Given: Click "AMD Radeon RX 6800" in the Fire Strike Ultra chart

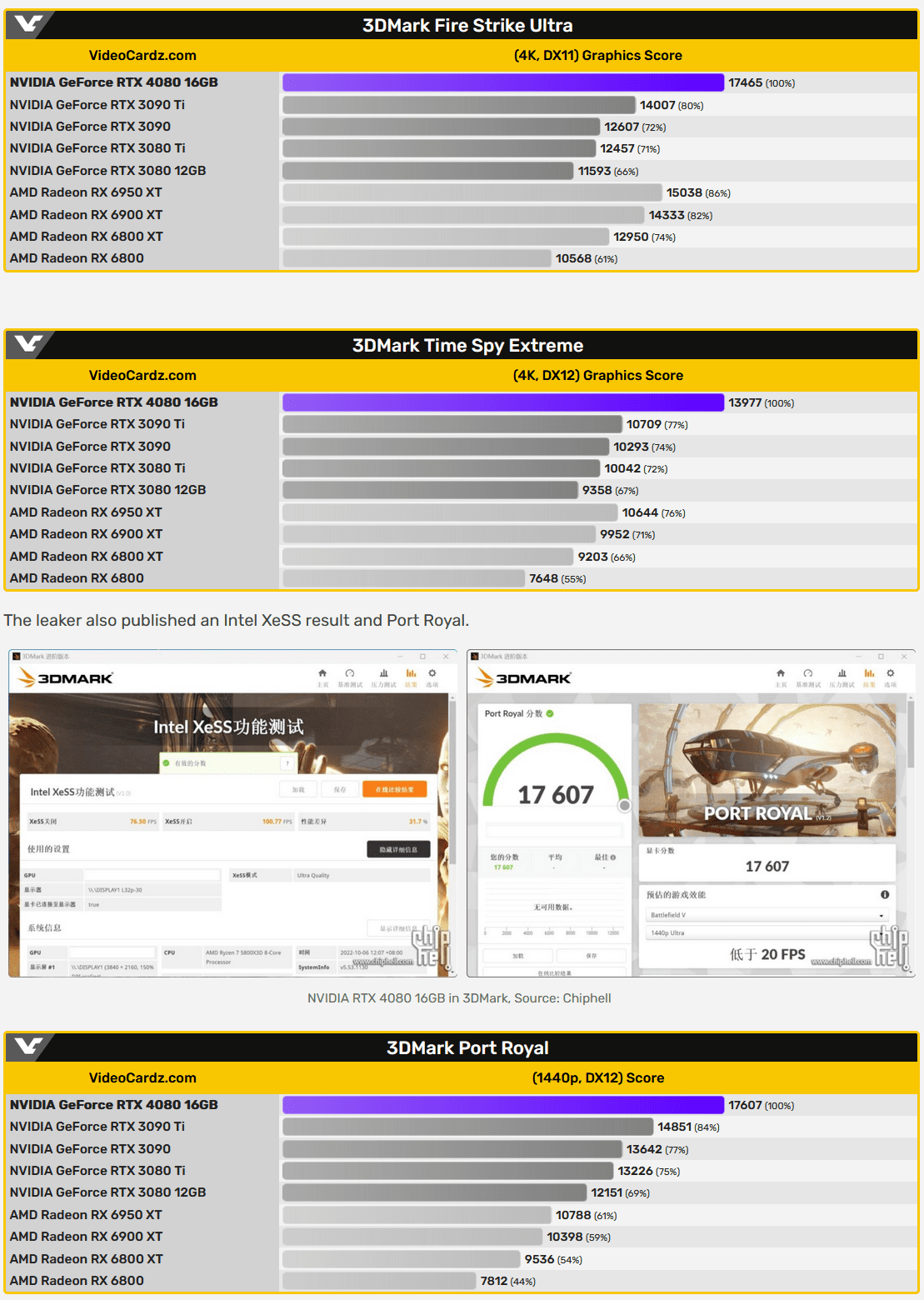Looking at the screenshot, I should tap(77, 258).
